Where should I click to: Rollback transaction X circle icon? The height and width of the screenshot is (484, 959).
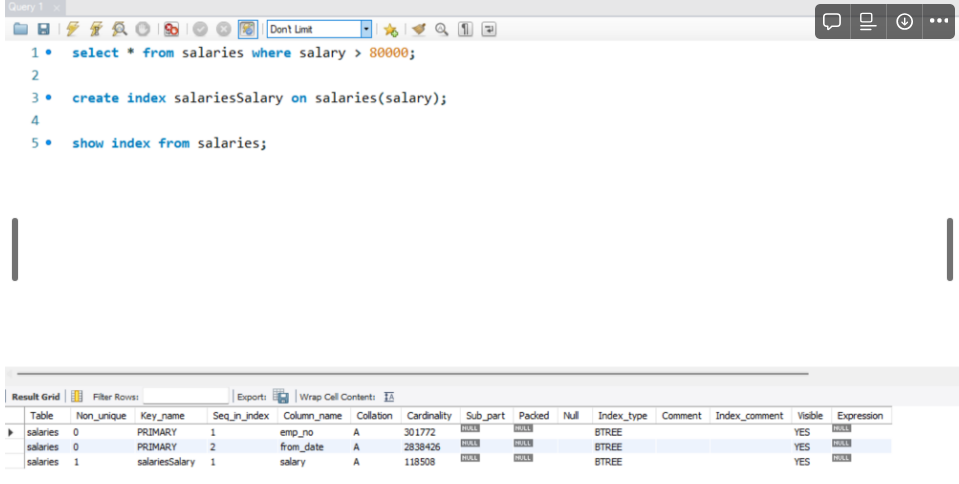coord(224,29)
